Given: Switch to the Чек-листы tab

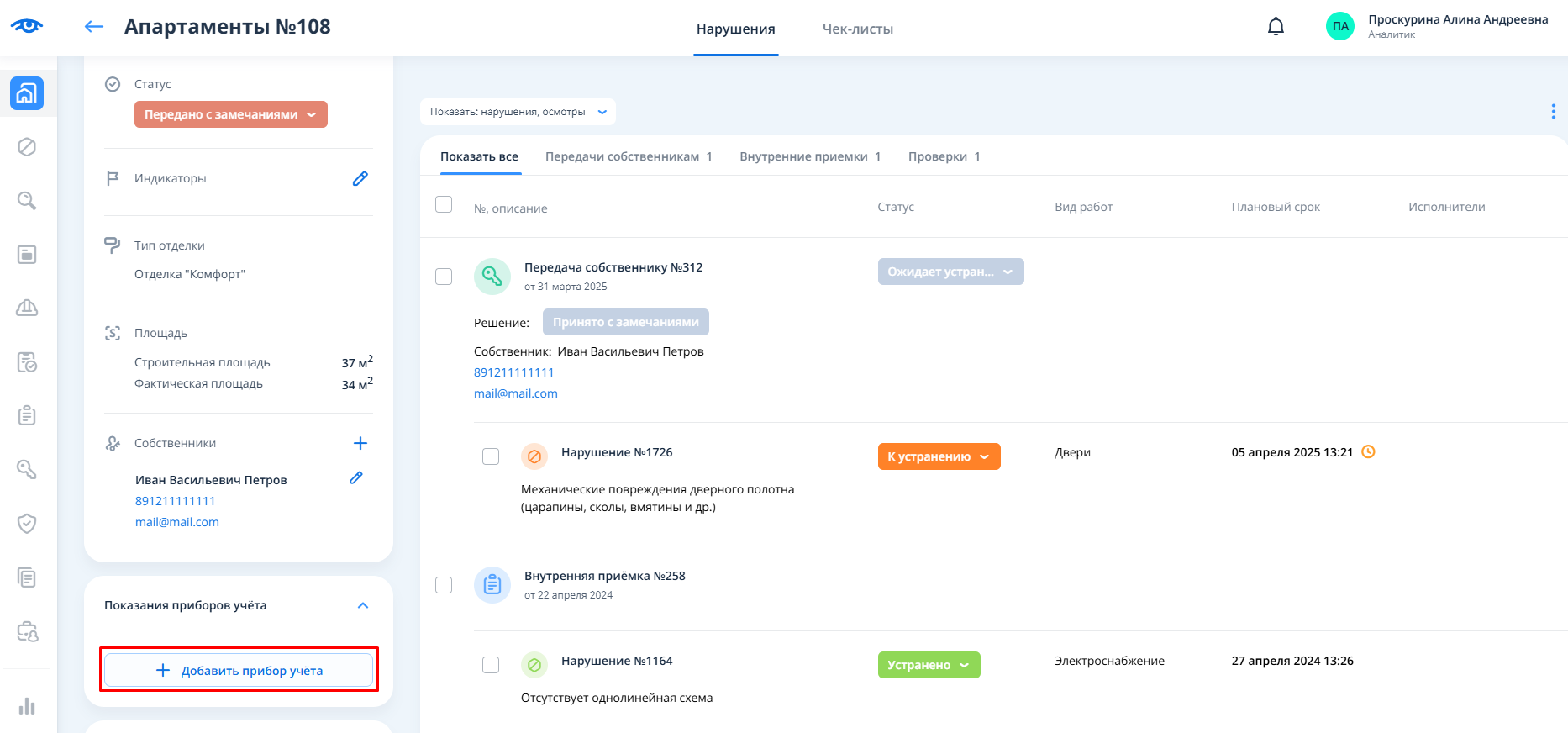Looking at the screenshot, I should (857, 29).
